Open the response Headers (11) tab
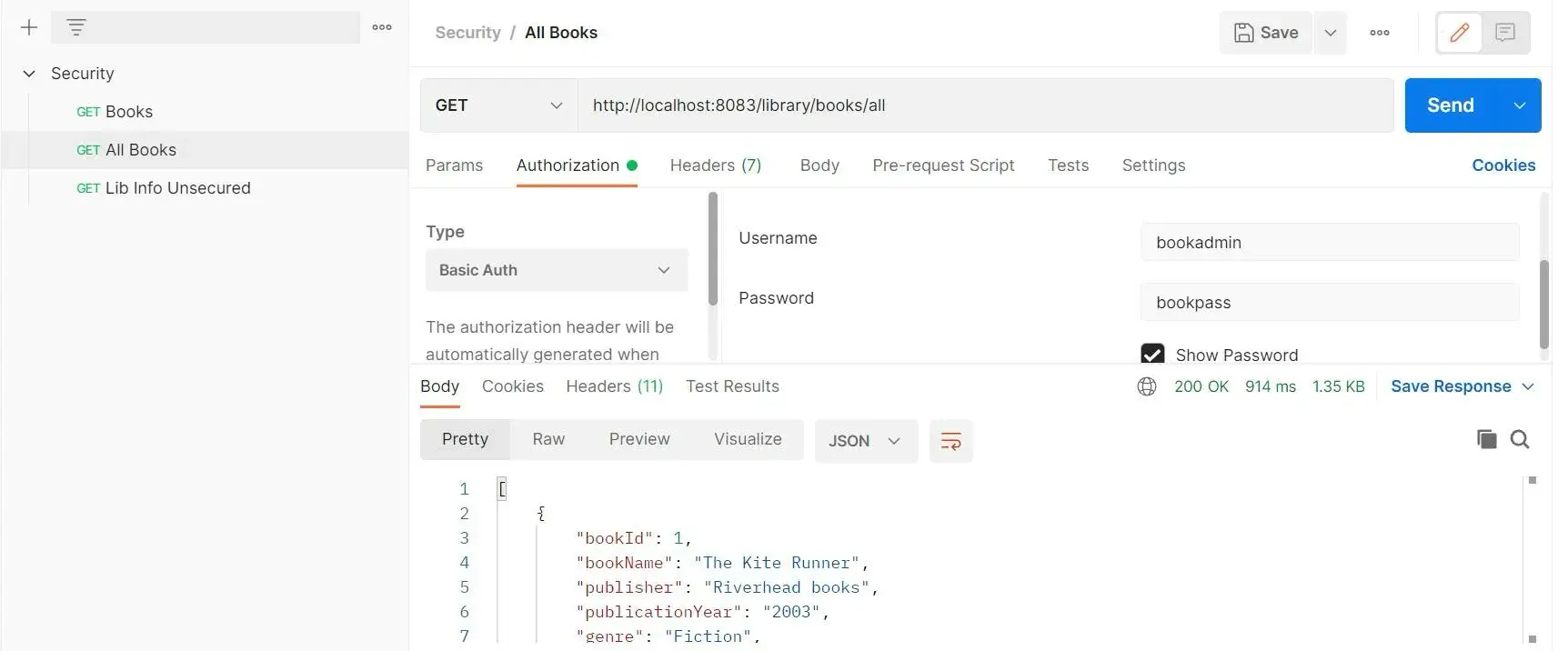This screenshot has width=1568, height=651. [x=615, y=386]
